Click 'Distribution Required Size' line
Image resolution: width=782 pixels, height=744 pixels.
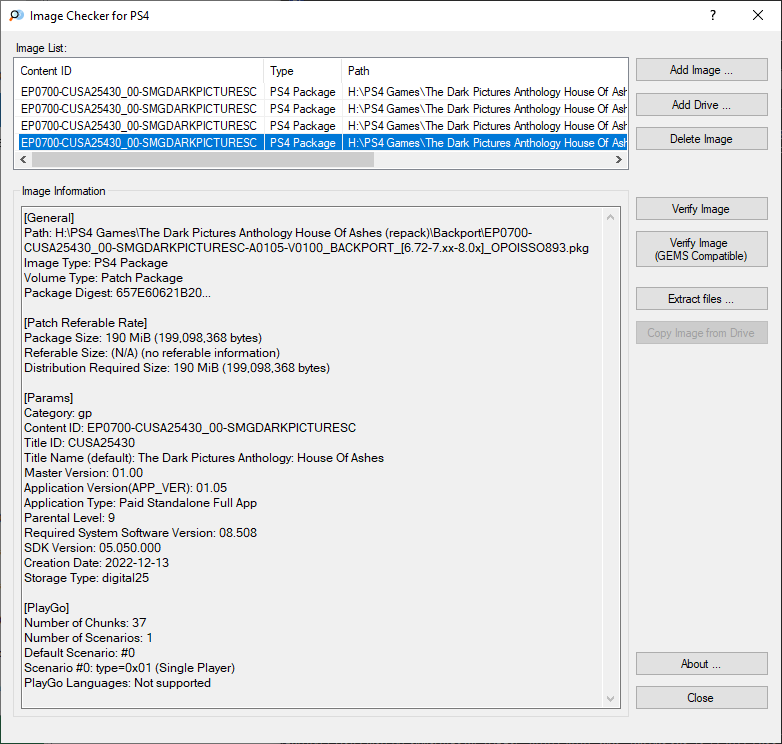177,368
